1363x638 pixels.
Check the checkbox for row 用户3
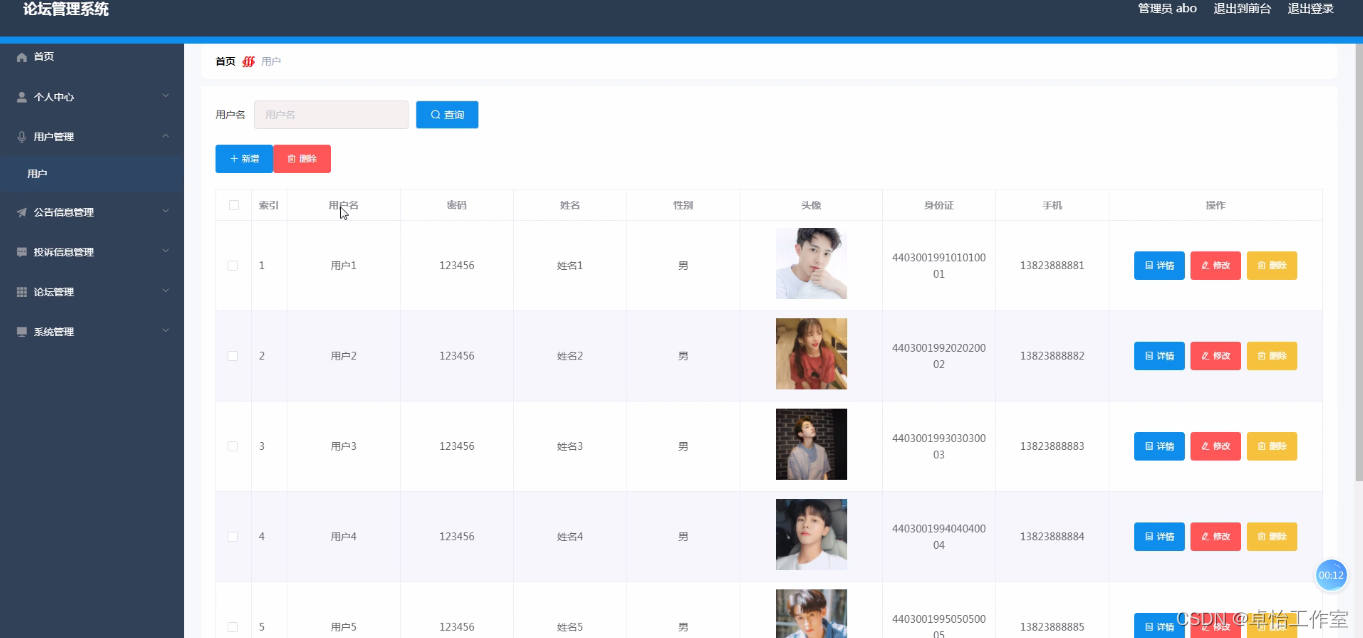click(233, 446)
